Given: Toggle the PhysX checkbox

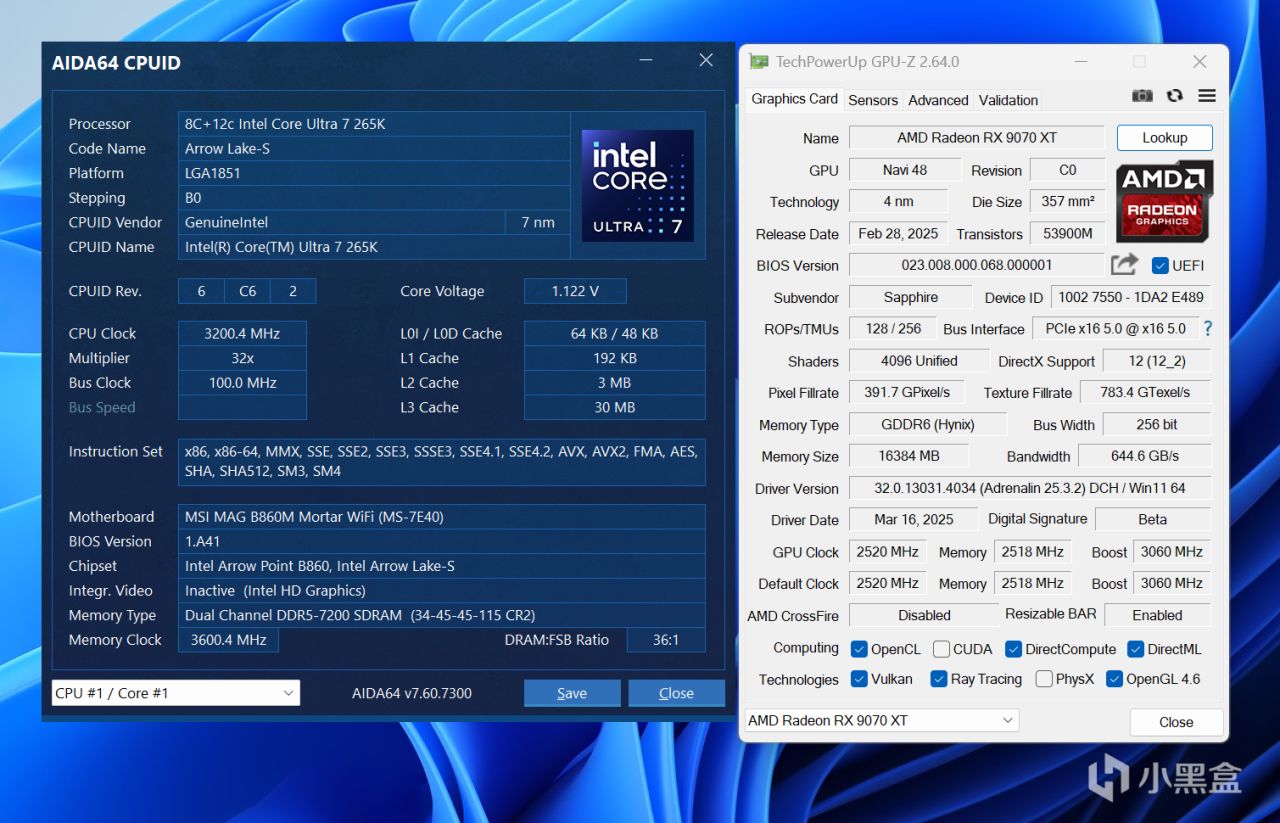Looking at the screenshot, I should pyautogui.click(x=1044, y=679).
